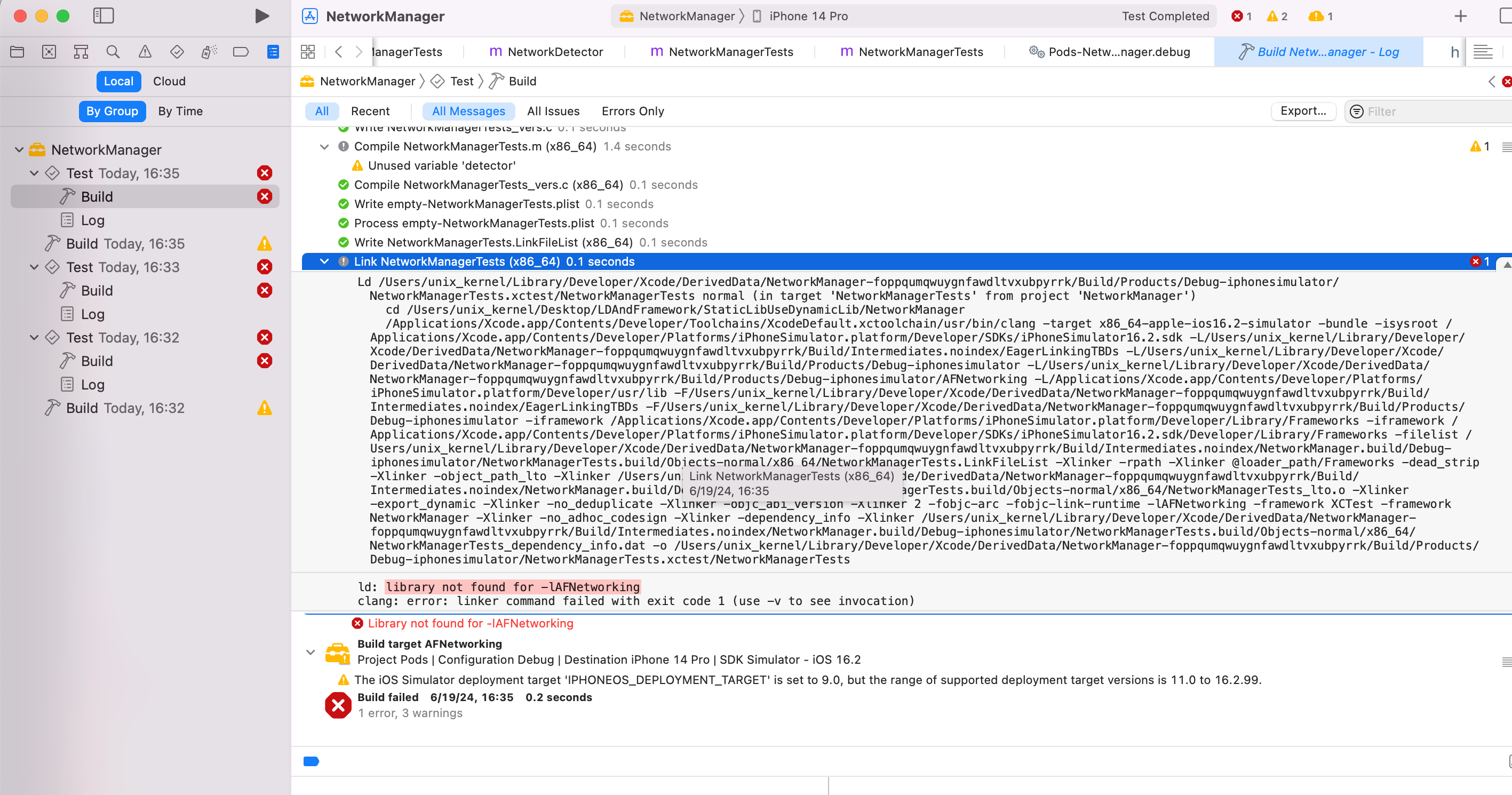The height and width of the screenshot is (795, 1512).
Task: Select the Report navigator icon
Action: tap(273, 52)
